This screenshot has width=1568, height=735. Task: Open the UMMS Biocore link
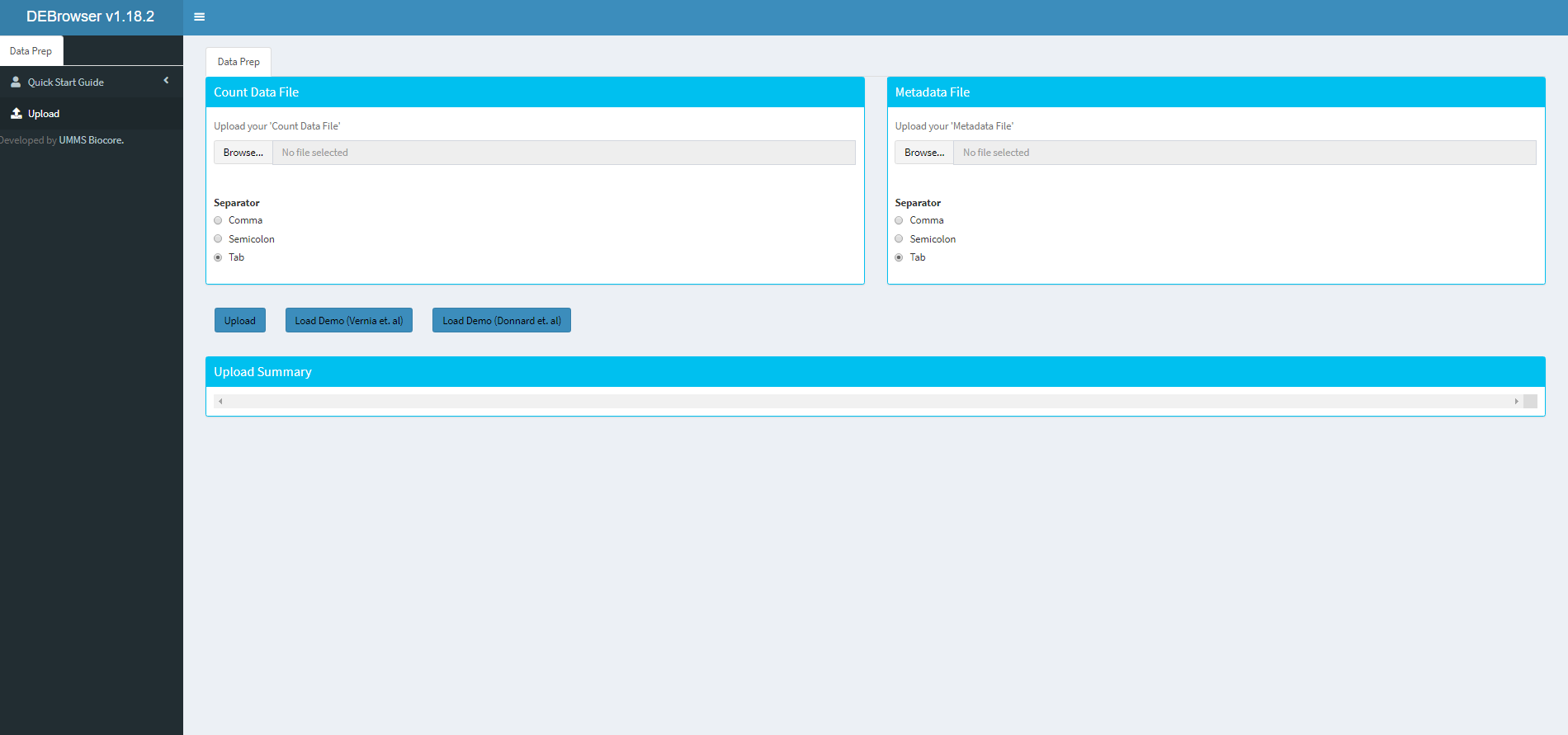click(91, 140)
